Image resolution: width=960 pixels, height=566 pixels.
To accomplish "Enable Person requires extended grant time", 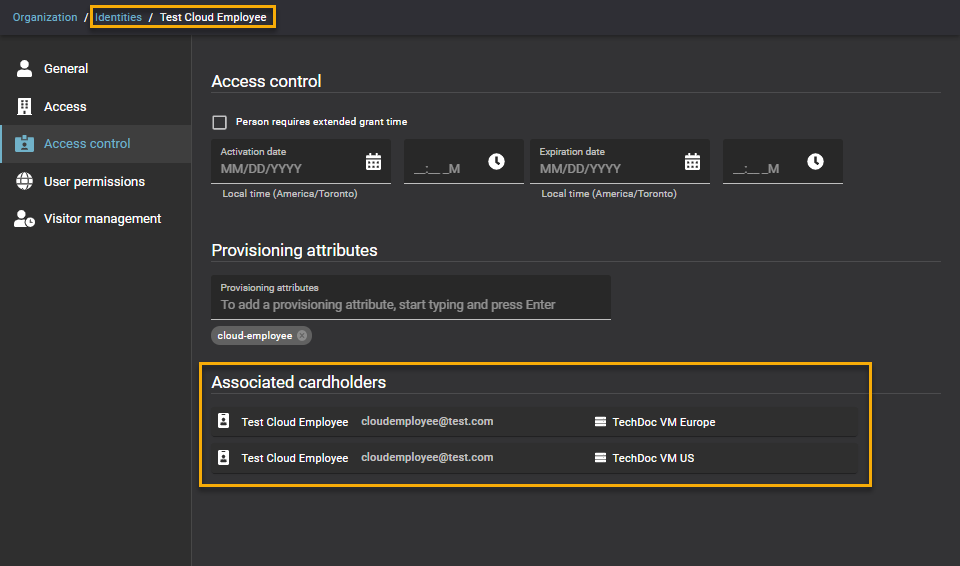I will pos(220,122).
